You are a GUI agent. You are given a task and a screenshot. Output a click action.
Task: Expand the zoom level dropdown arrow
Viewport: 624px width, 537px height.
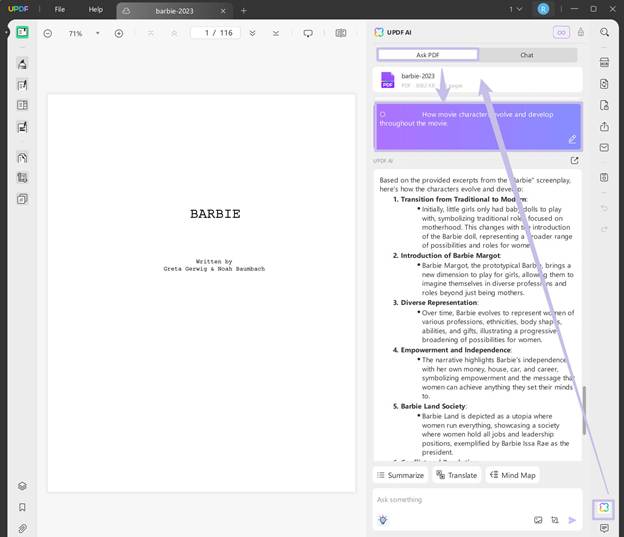pyautogui.click(x=97, y=33)
